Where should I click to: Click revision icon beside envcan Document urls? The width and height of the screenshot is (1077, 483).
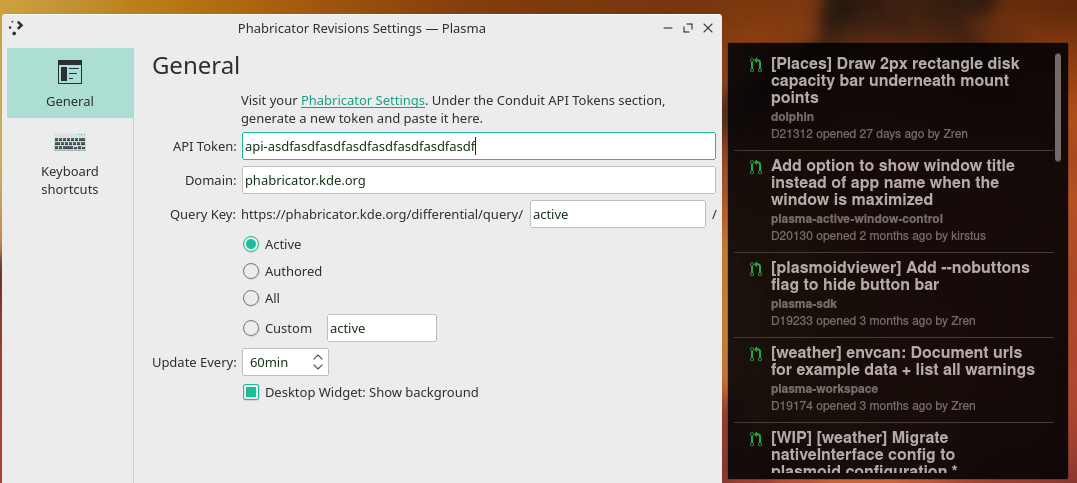756,354
